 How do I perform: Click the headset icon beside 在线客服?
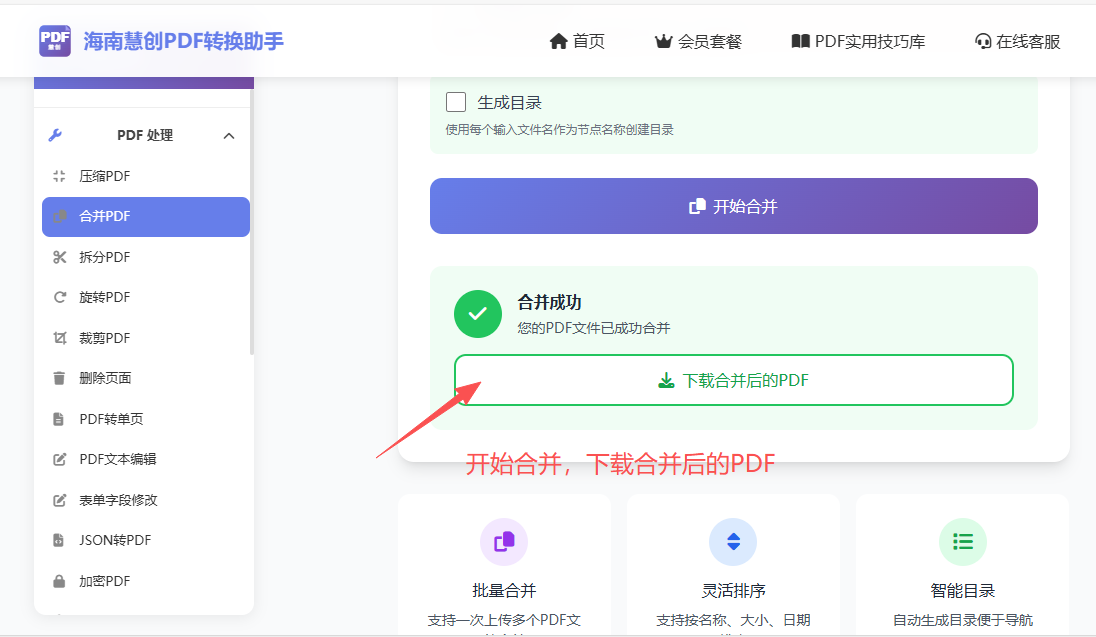(x=983, y=41)
